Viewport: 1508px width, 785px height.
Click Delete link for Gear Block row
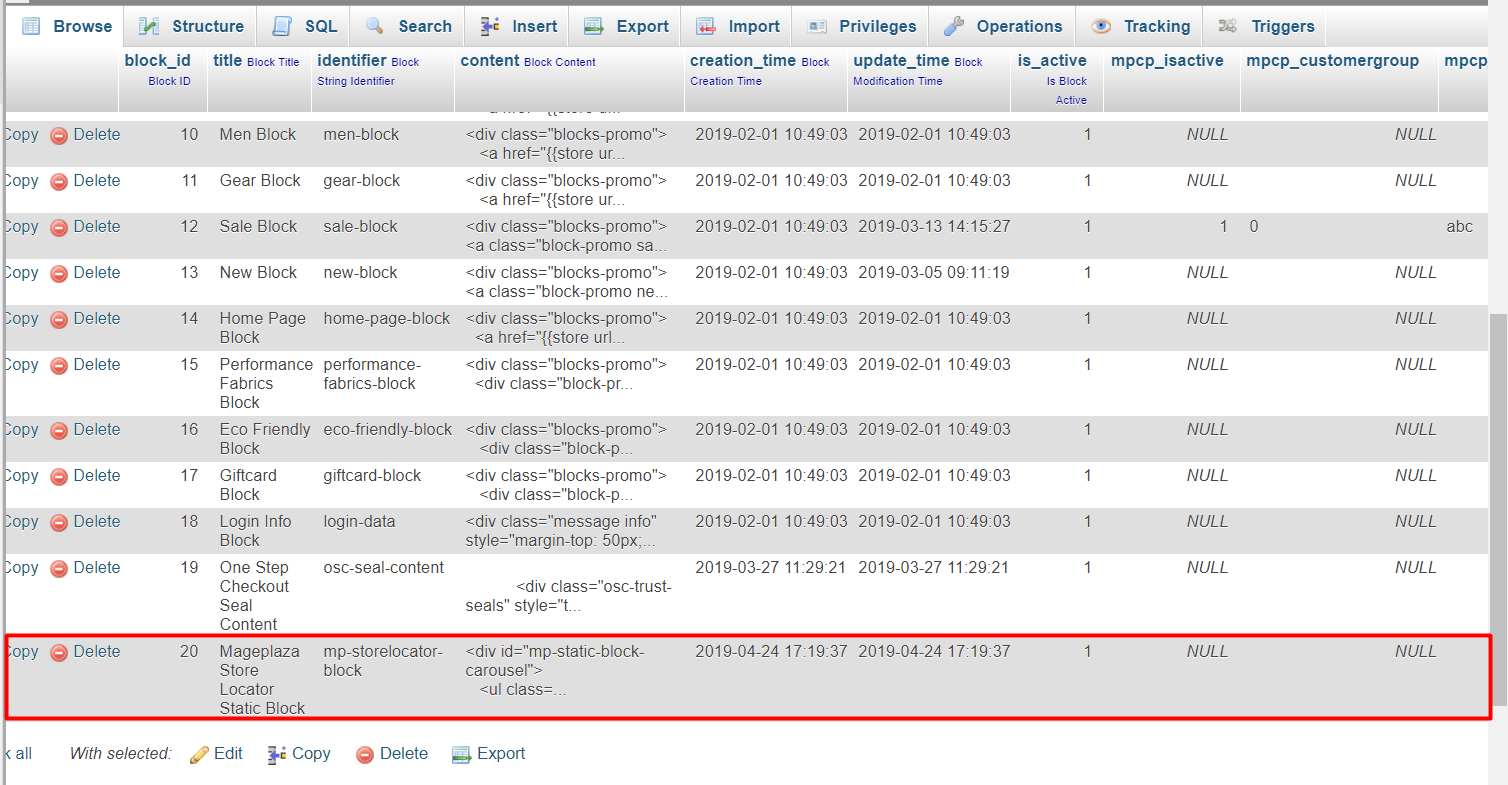point(96,181)
